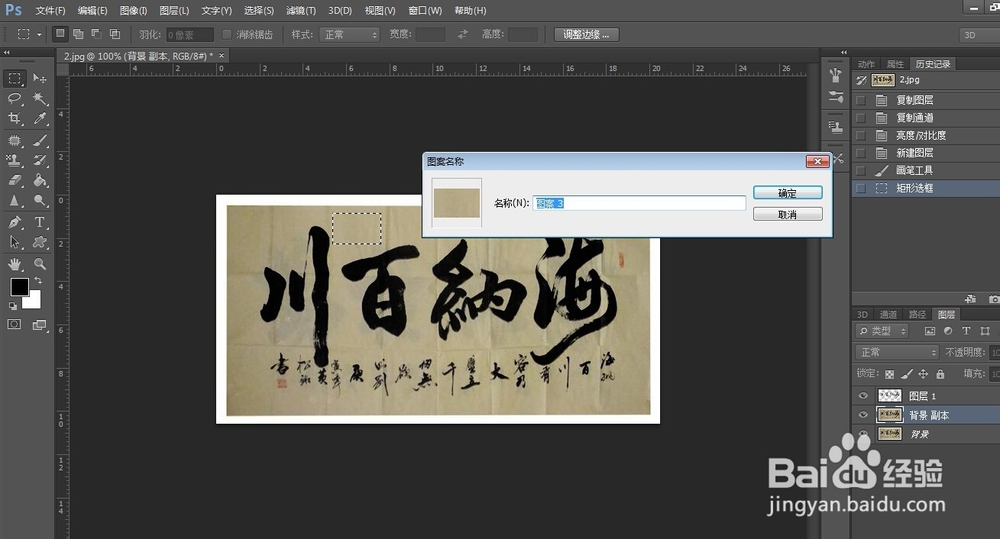
Task: Select the History Brush tool
Action: pos(40,160)
